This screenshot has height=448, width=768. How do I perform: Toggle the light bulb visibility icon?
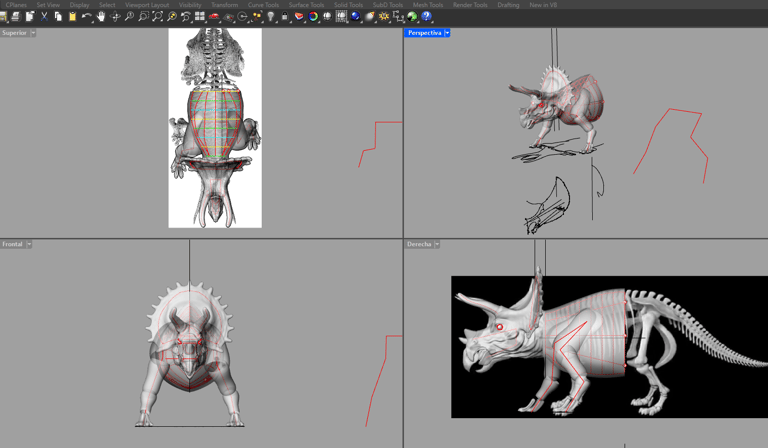pyautogui.click(x=271, y=17)
